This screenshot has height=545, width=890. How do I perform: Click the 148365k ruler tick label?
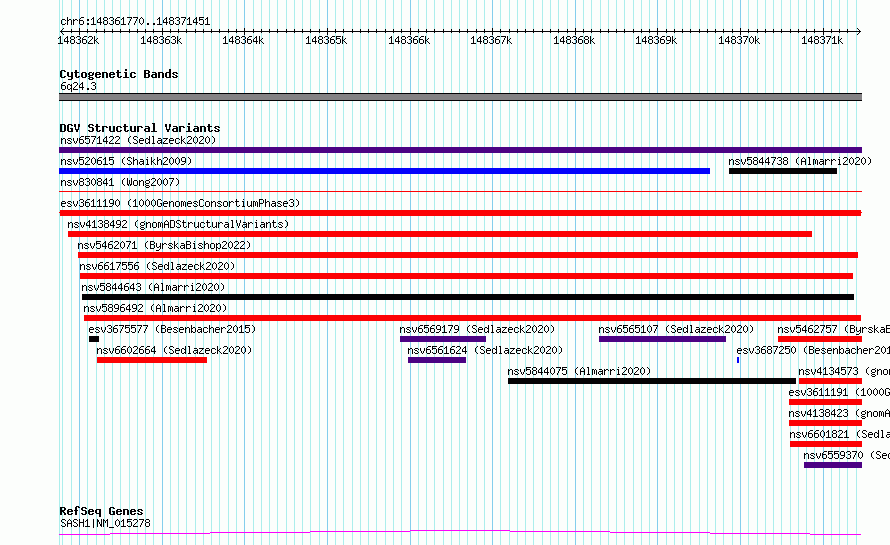pyautogui.click(x=326, y=40)
